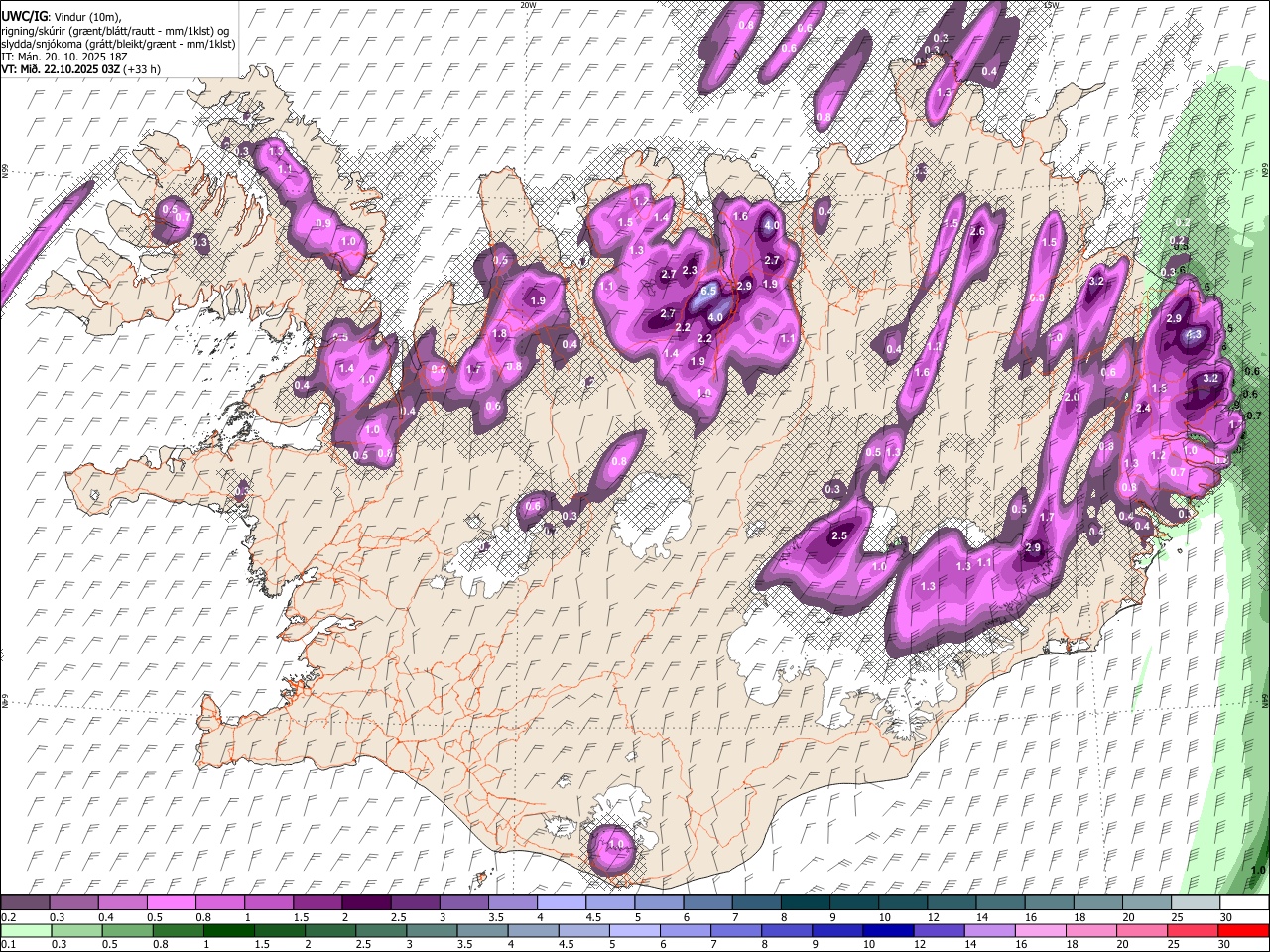The height and width of the screenshot is (952, 1270).
Task: Click the crimson 25–30 bottom-row legend swatch
Action: coord(1192,930)
